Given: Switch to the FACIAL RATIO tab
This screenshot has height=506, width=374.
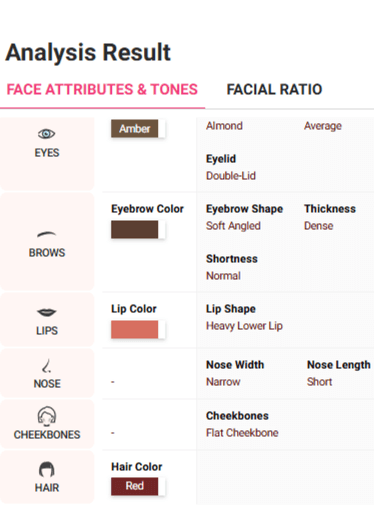Looking at the screenshot, I should pos(274,89).
